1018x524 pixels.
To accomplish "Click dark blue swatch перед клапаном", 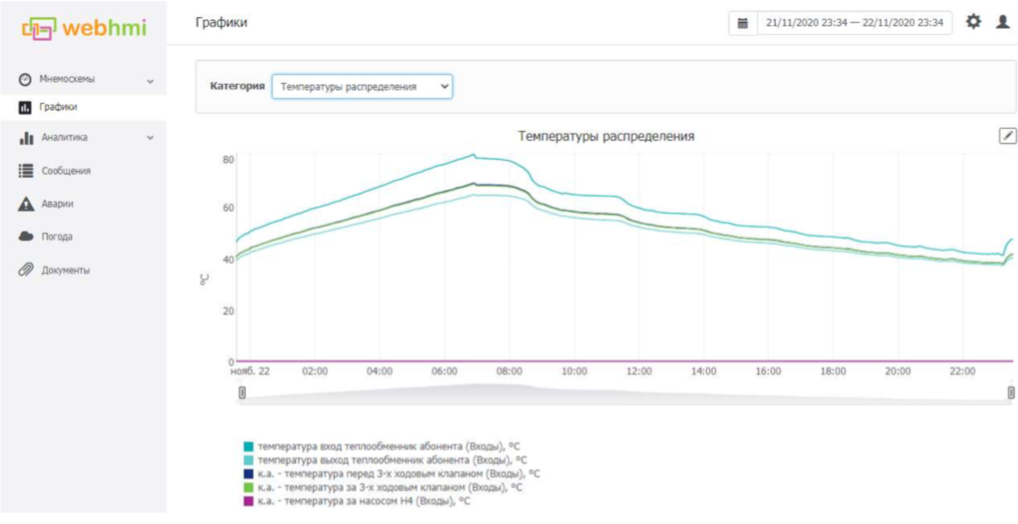I will pyautogui.click(x=249, y=474).
